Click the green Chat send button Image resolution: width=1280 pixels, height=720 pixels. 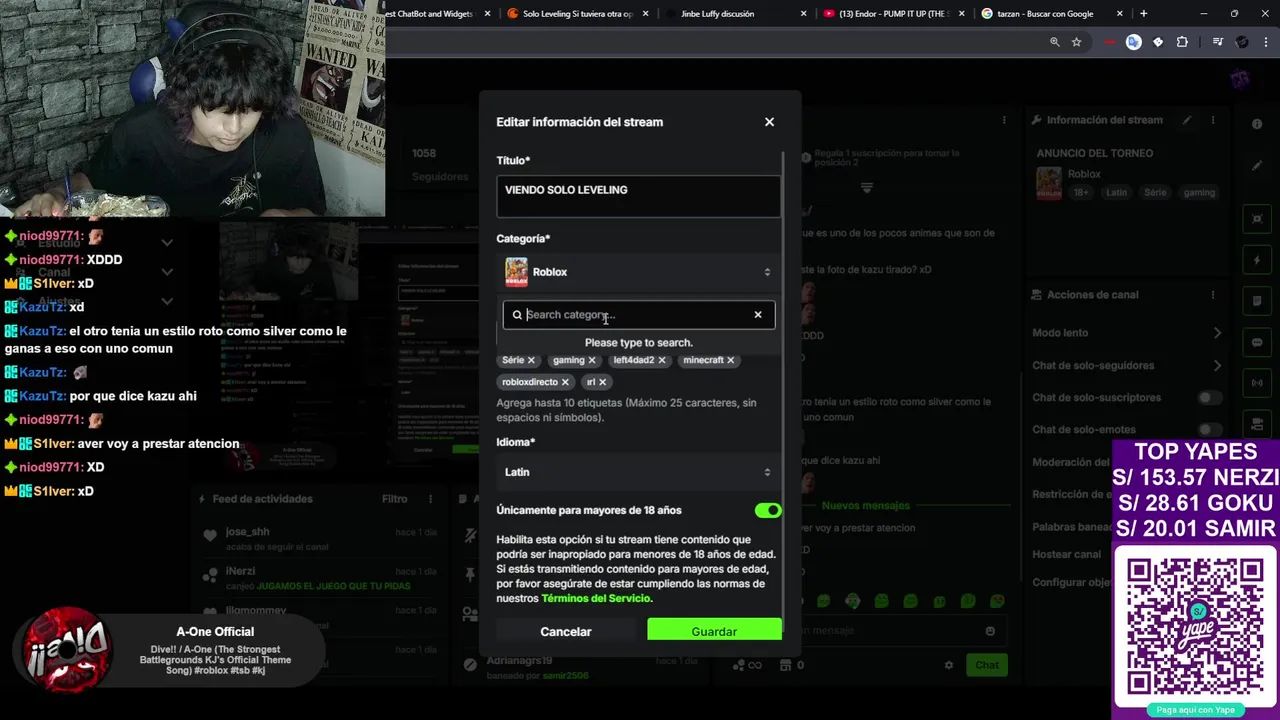987,665
